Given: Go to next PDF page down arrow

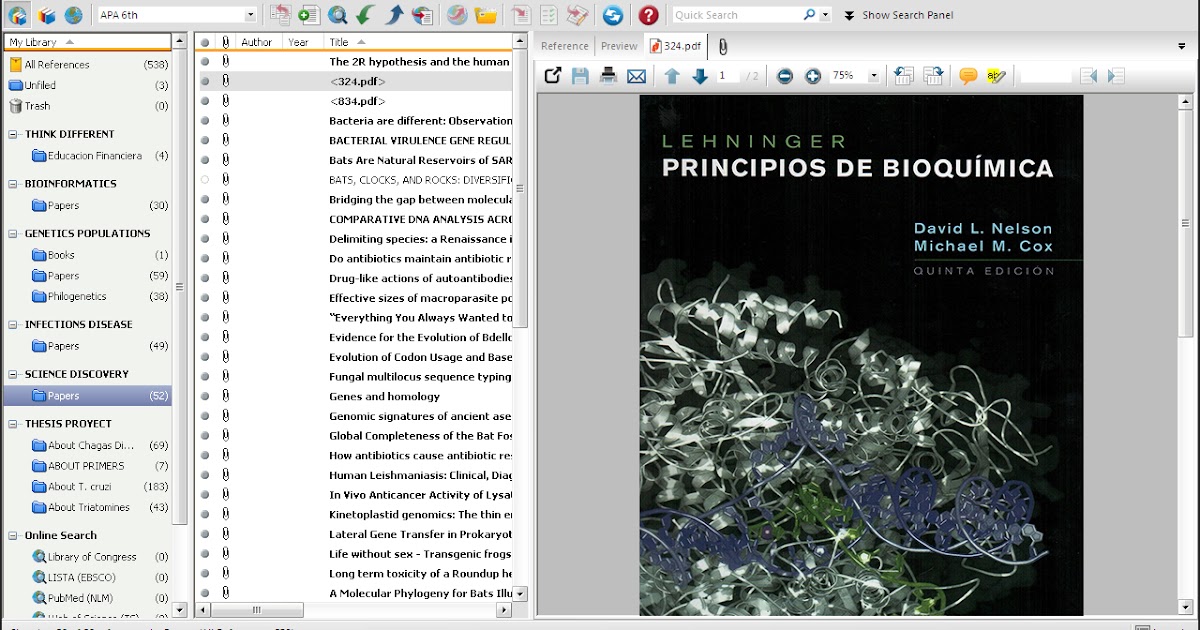Looking at the screenshot, I should click(x=700, y=76).
